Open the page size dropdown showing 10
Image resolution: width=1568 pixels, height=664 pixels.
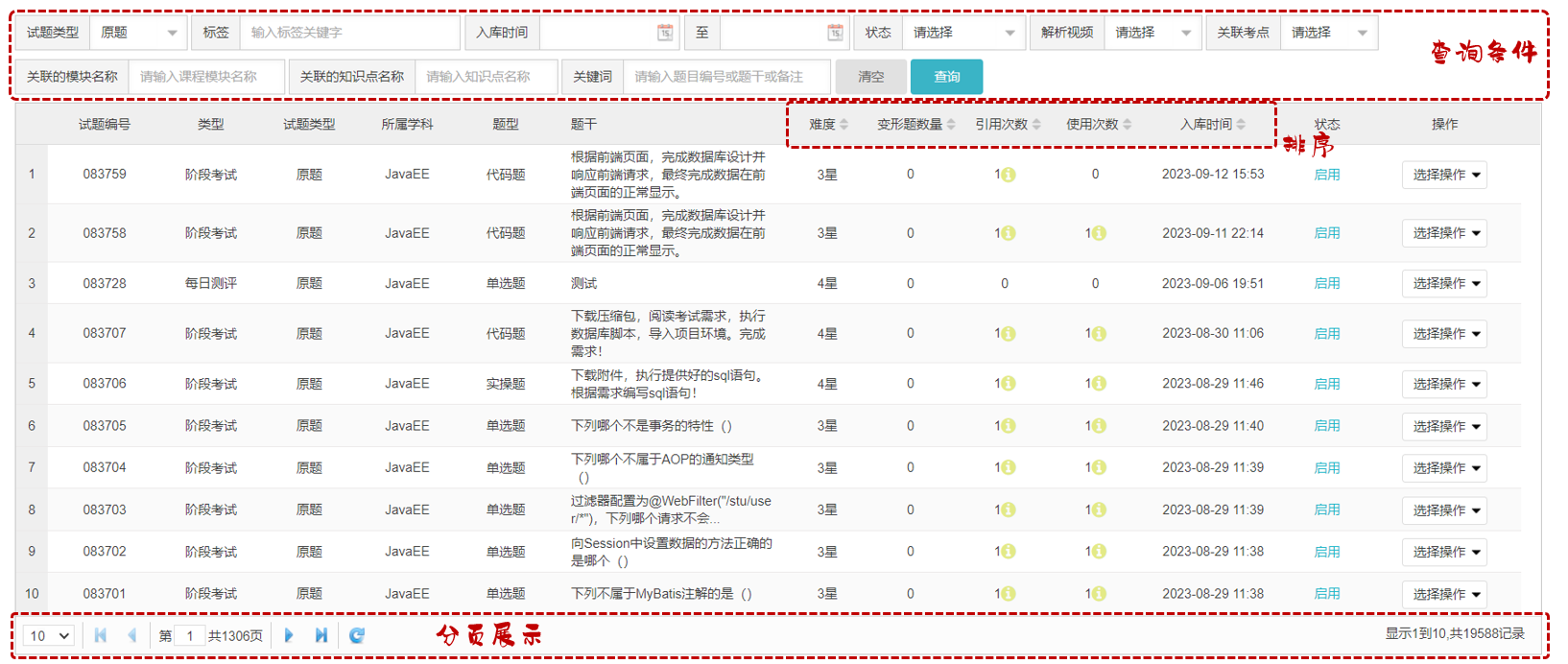tap(50, 636)
